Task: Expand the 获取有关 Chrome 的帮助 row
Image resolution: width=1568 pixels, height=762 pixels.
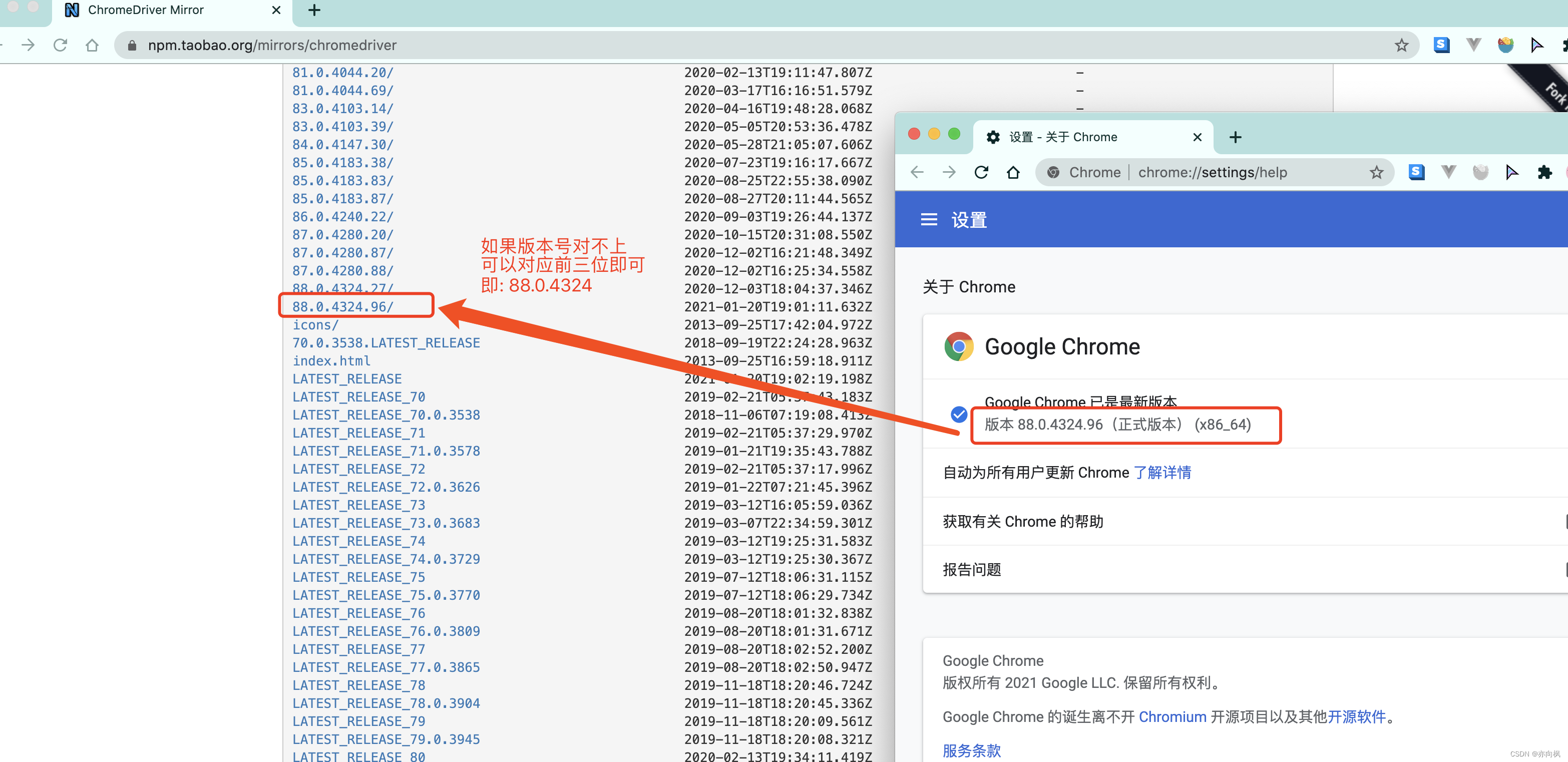Action: (x=1023, y=522)
